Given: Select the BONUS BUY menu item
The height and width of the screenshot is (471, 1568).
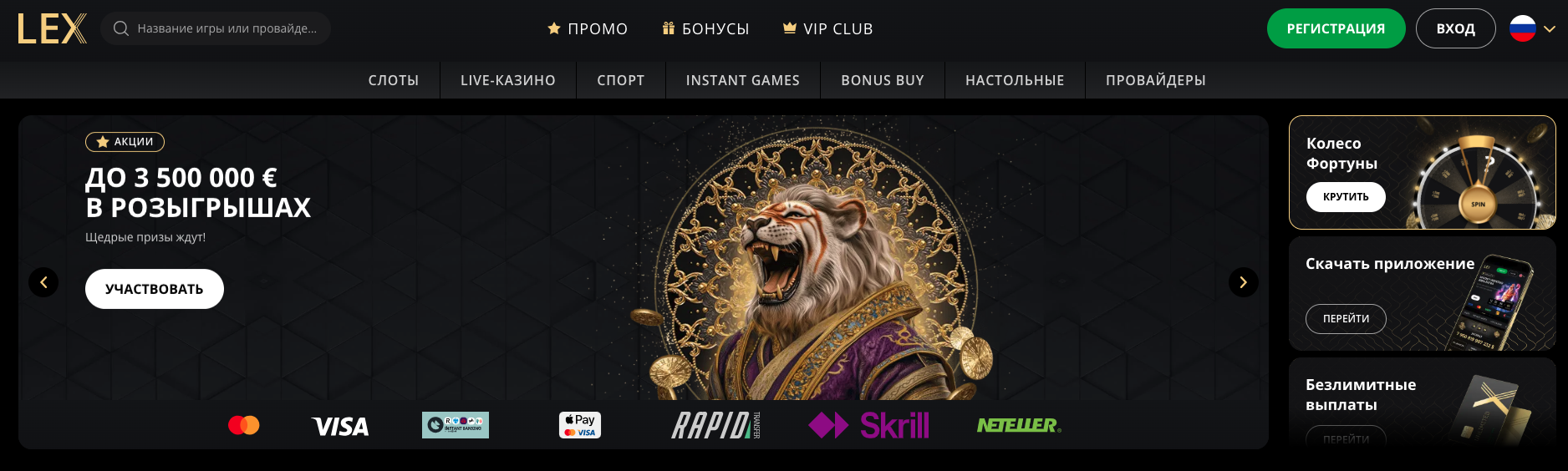Looking at the screenshot, I should (x=883, y=80).
